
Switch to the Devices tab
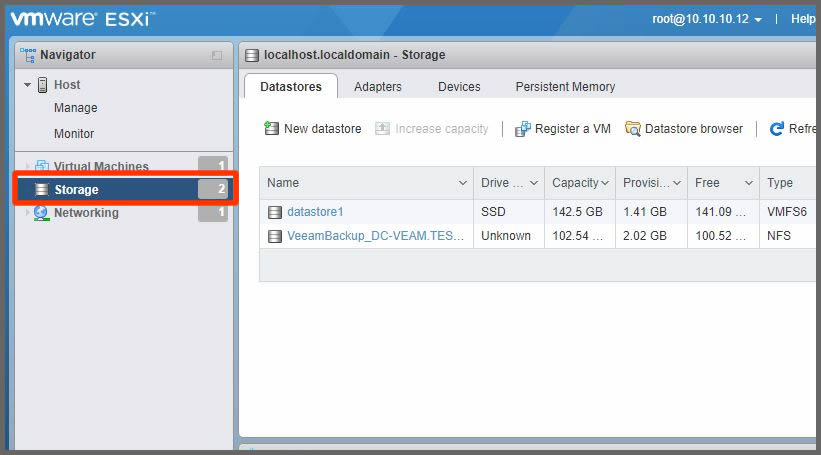click(459, 86)
